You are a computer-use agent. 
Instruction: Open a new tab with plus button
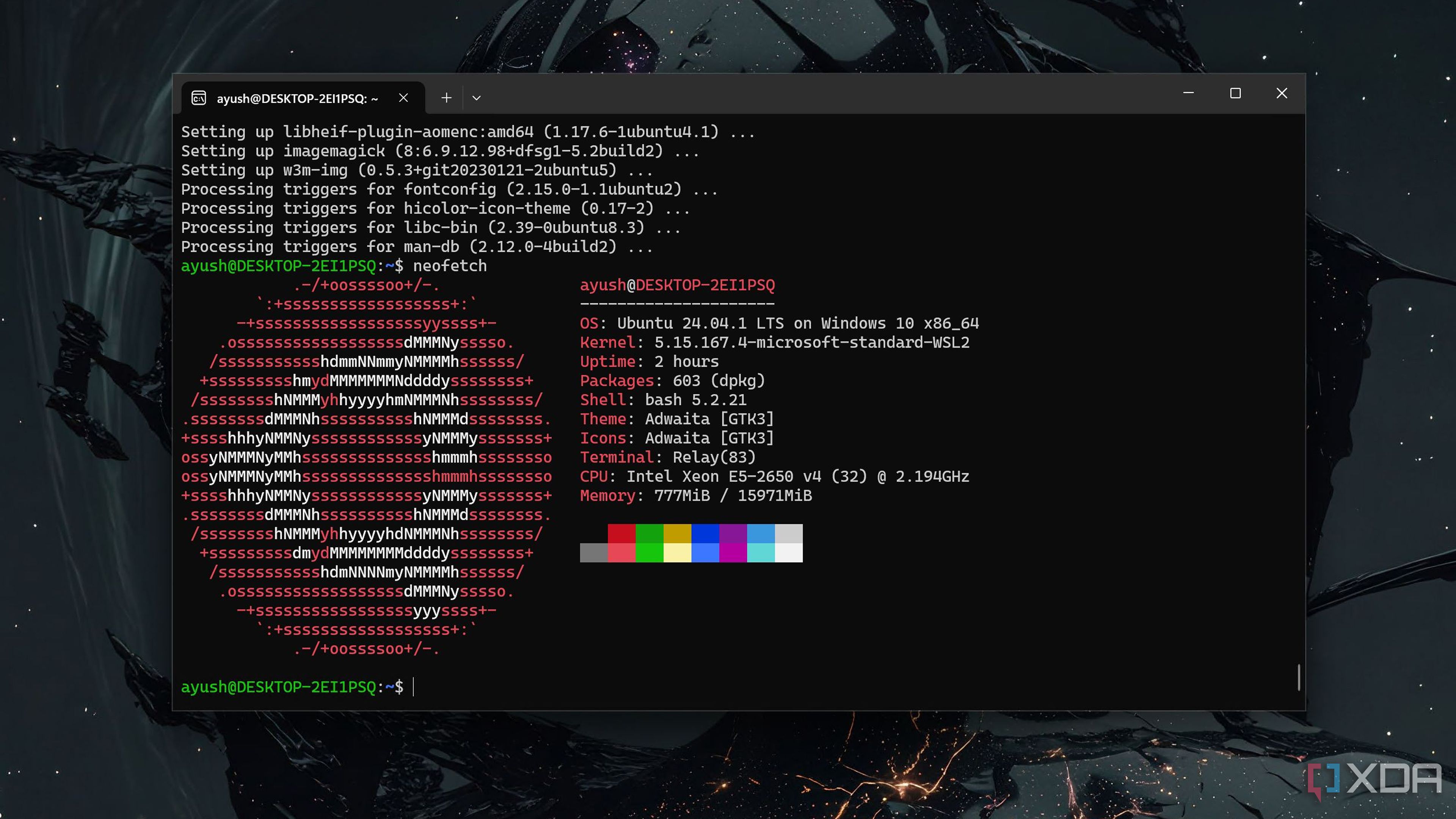point(446,98)
